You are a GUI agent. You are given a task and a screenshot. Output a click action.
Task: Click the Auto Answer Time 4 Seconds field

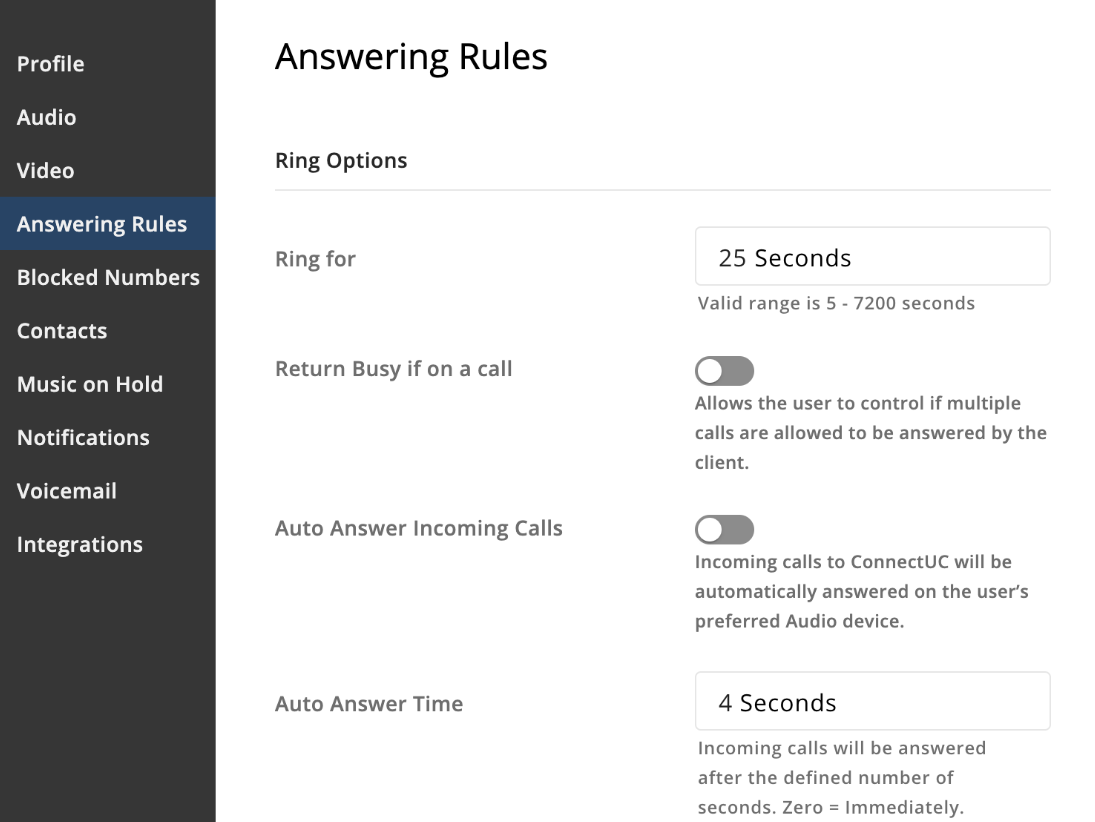[x=872, y=701]
